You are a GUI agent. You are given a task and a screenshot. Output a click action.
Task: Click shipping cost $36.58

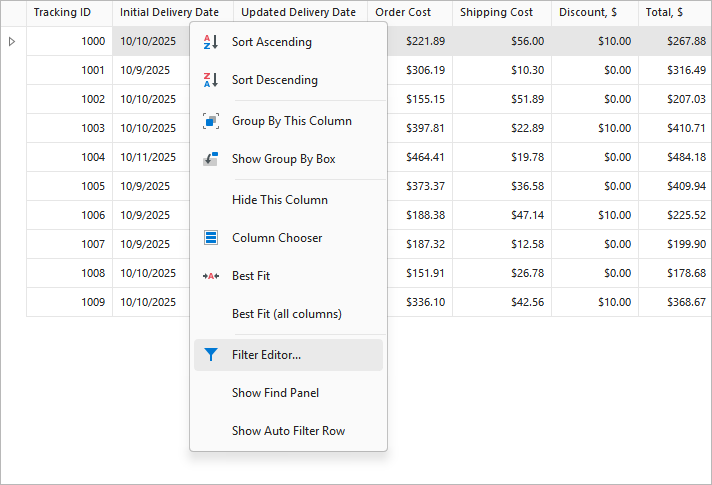coord(502,186)
